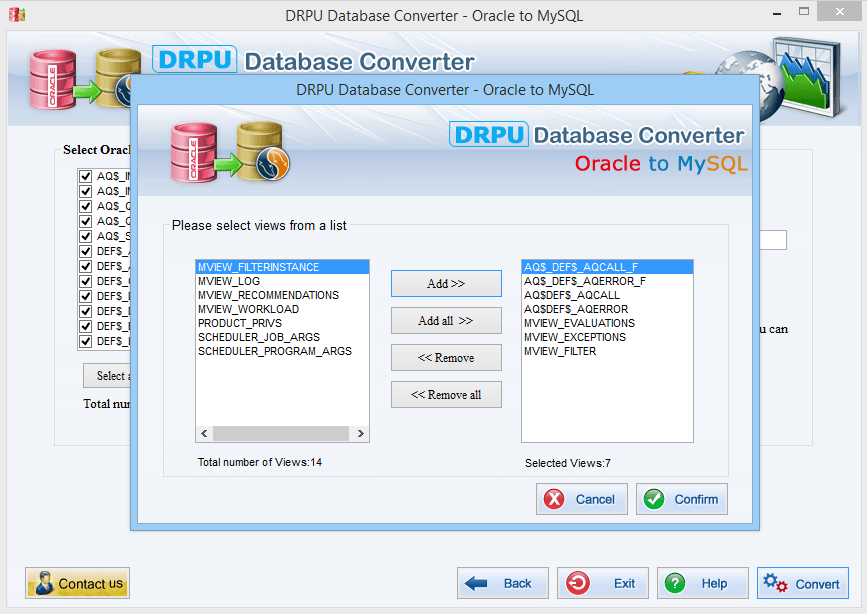Toggle the fourth AQ$_ checkbox in background list

[x=86, y=221]
